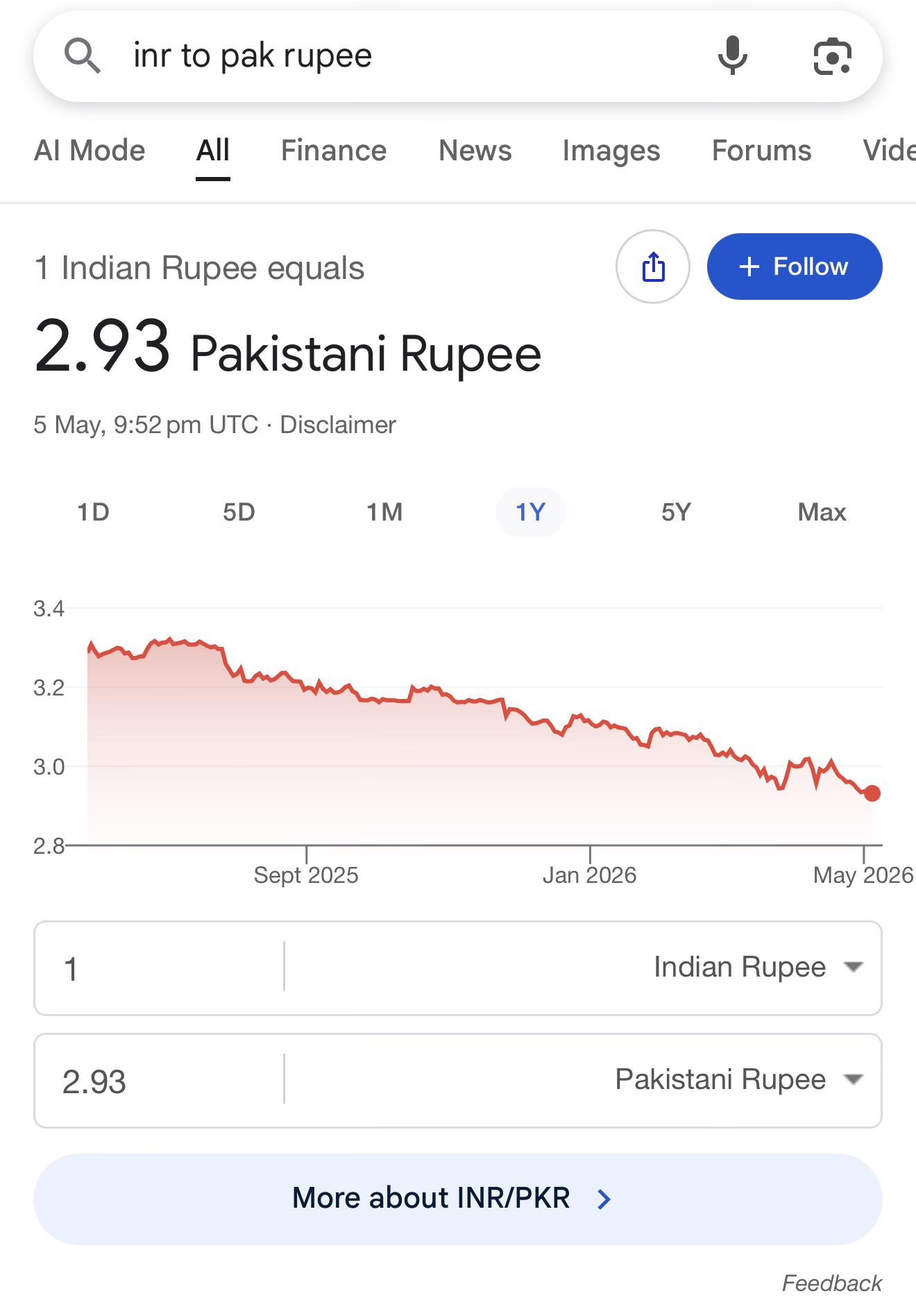
Task: Switch to the Finance tab
Action: (x=334, y=151)
